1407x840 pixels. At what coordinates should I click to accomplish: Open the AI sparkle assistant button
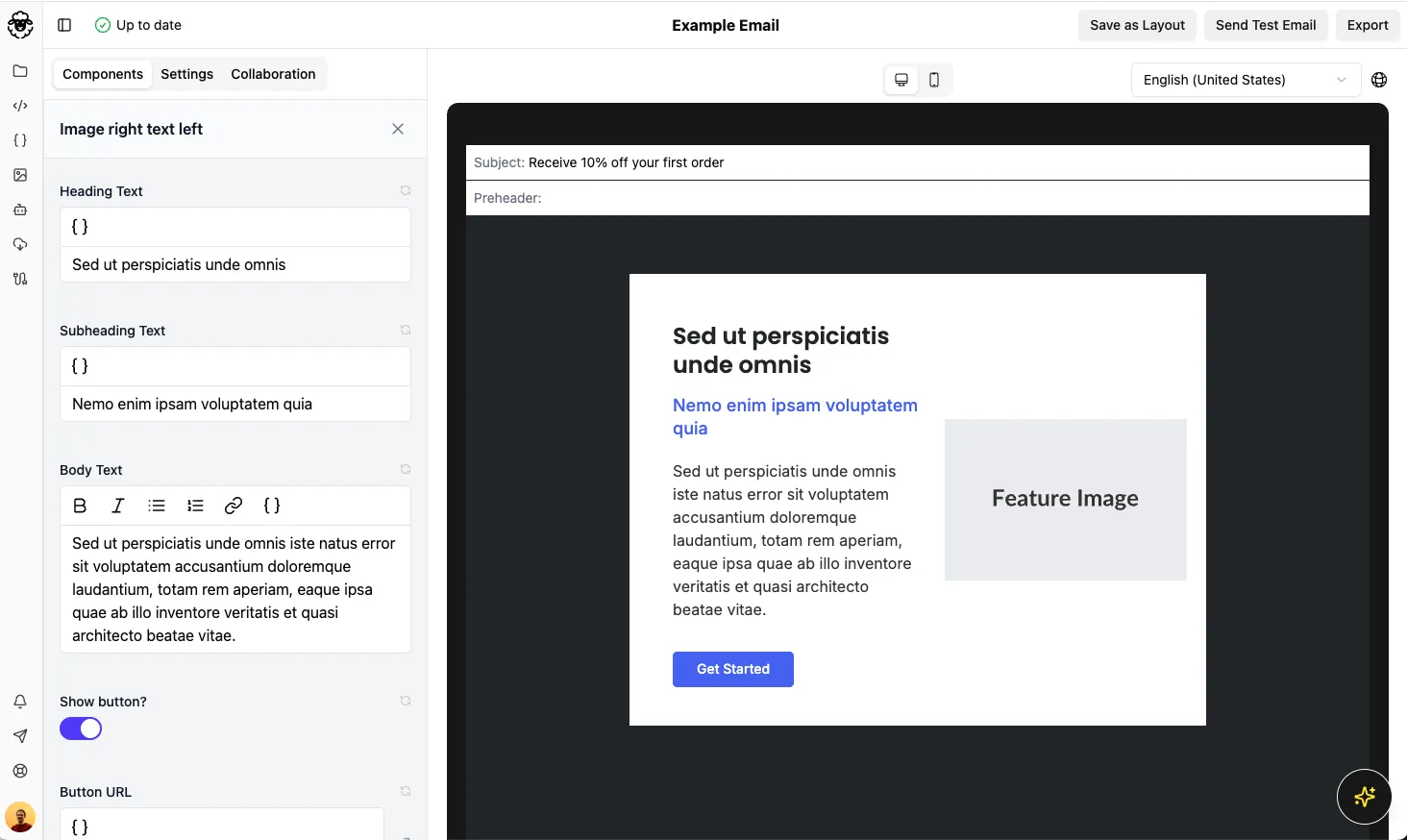tap(1364, 797)
